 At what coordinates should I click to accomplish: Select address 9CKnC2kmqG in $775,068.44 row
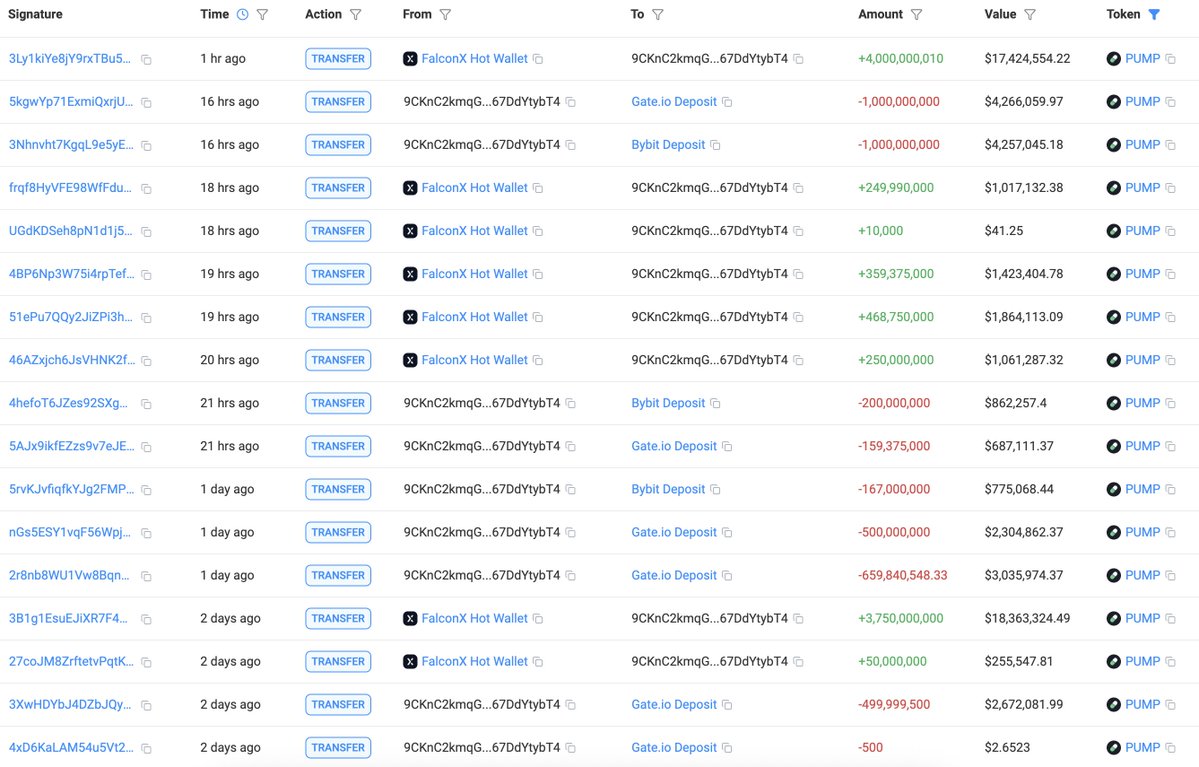[482, 489]
